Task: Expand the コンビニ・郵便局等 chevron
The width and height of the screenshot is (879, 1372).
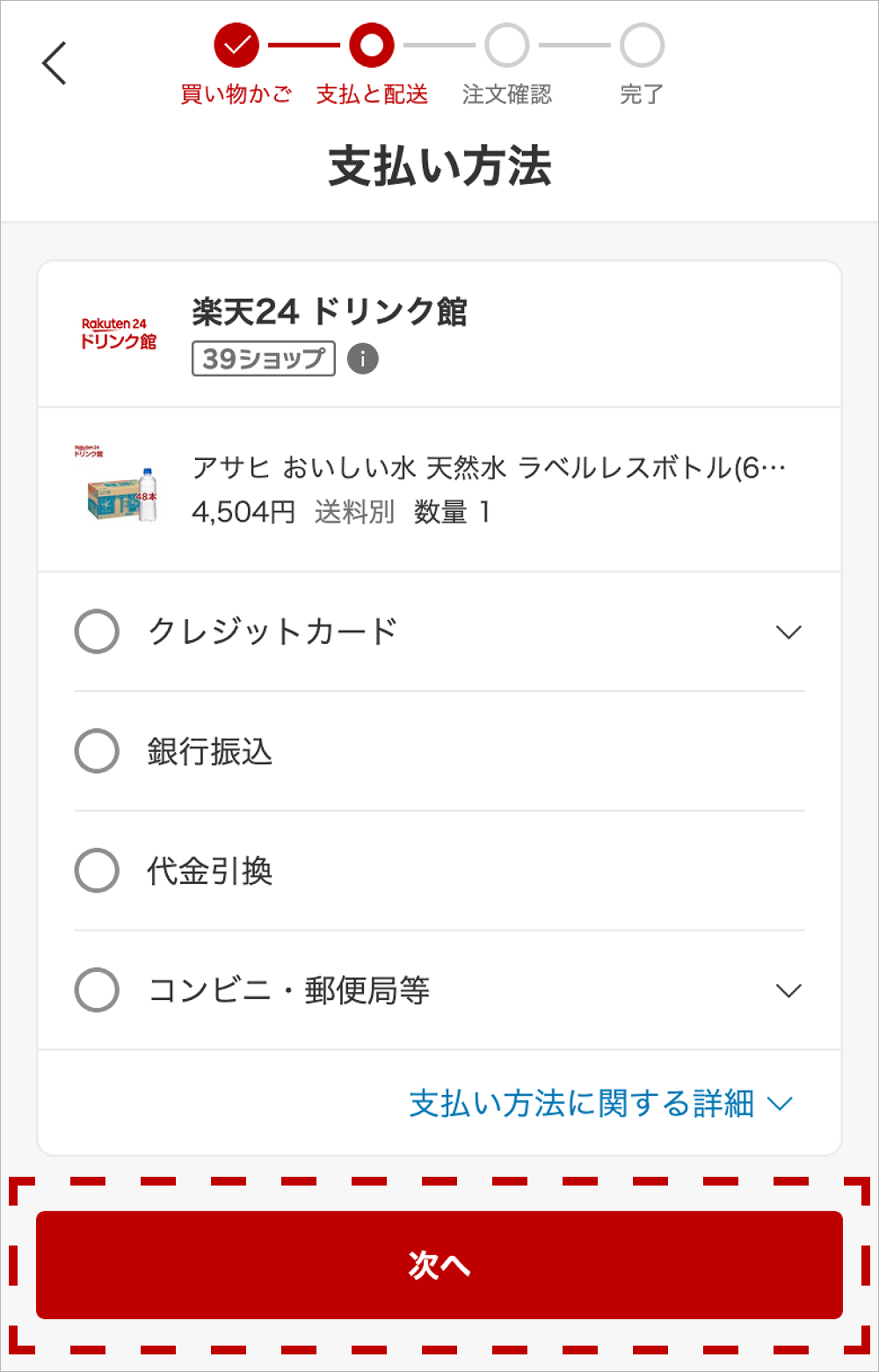Action: click(x=788, y=991)
